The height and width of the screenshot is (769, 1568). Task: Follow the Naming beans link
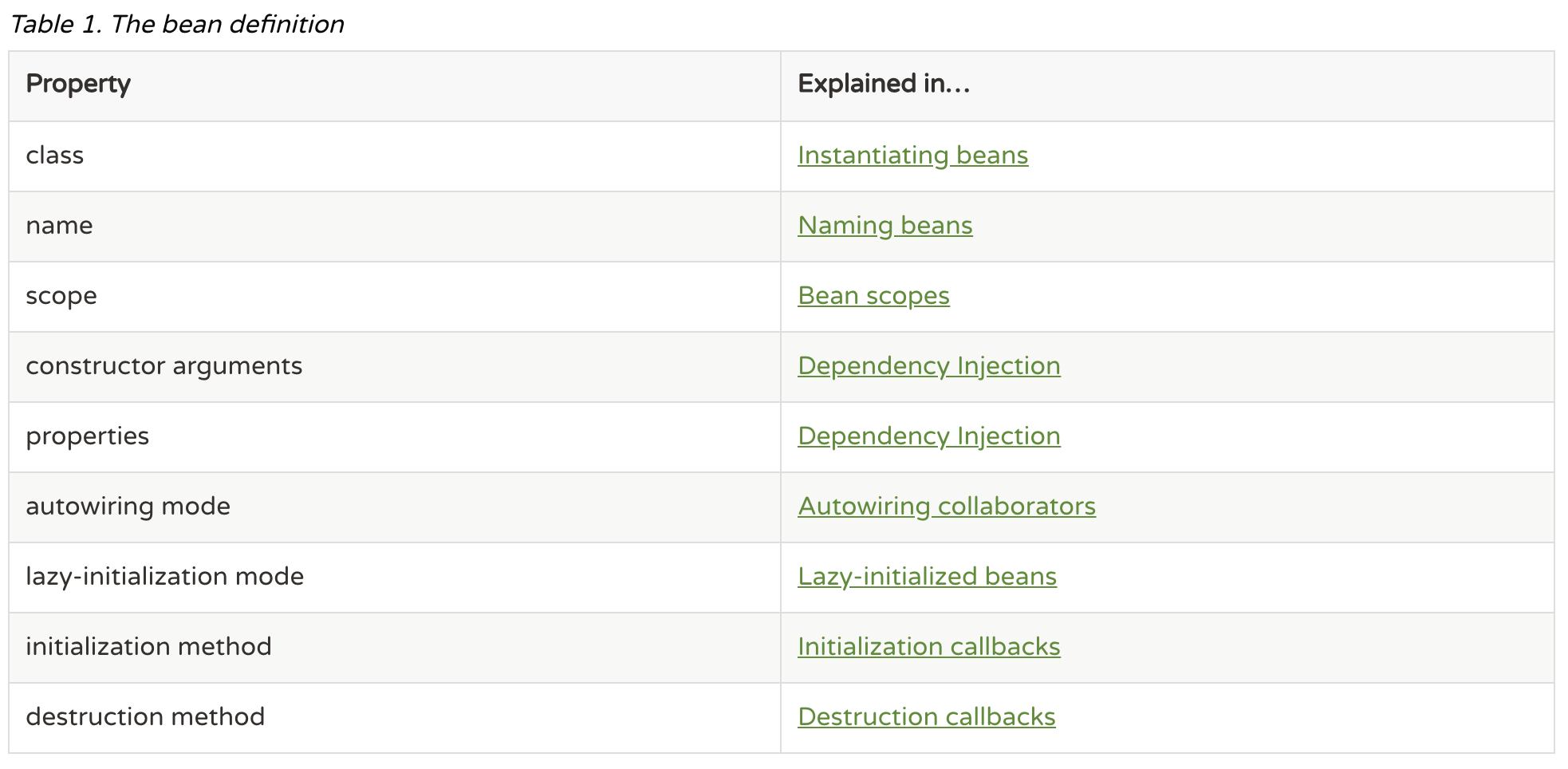pyautogui.click(x=884, y=226)
